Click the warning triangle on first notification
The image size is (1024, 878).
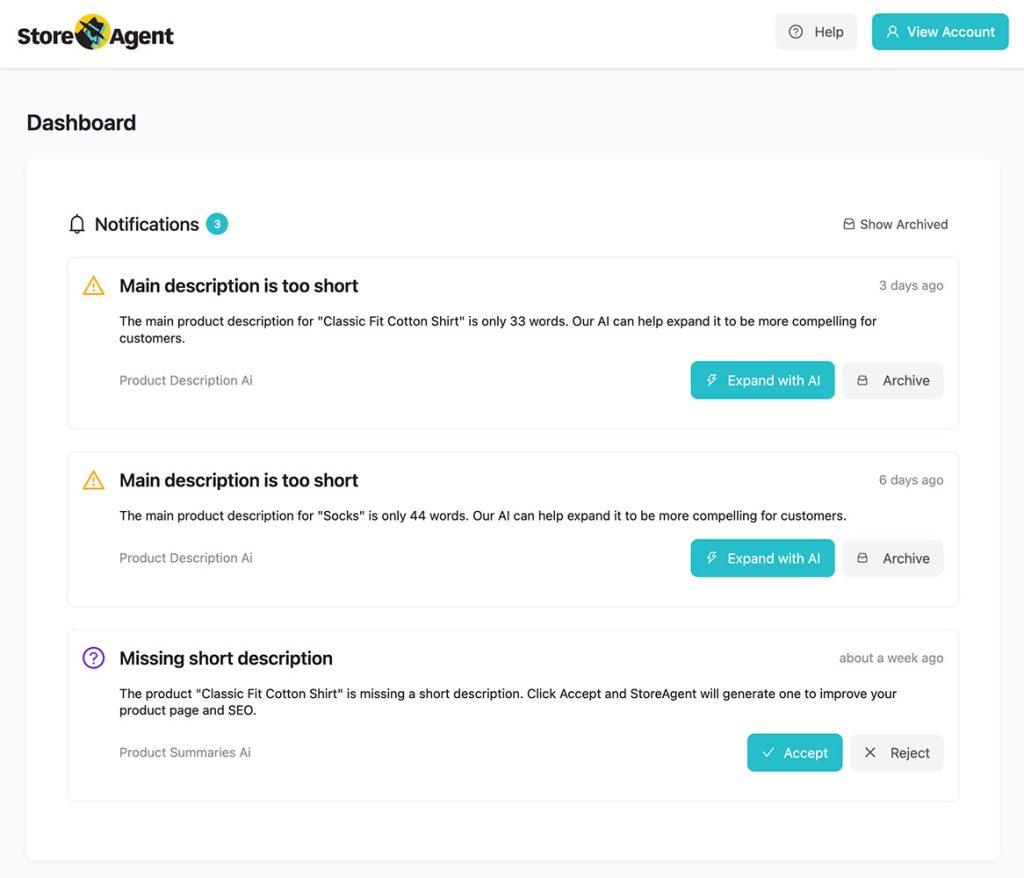[x=93, y=285]
